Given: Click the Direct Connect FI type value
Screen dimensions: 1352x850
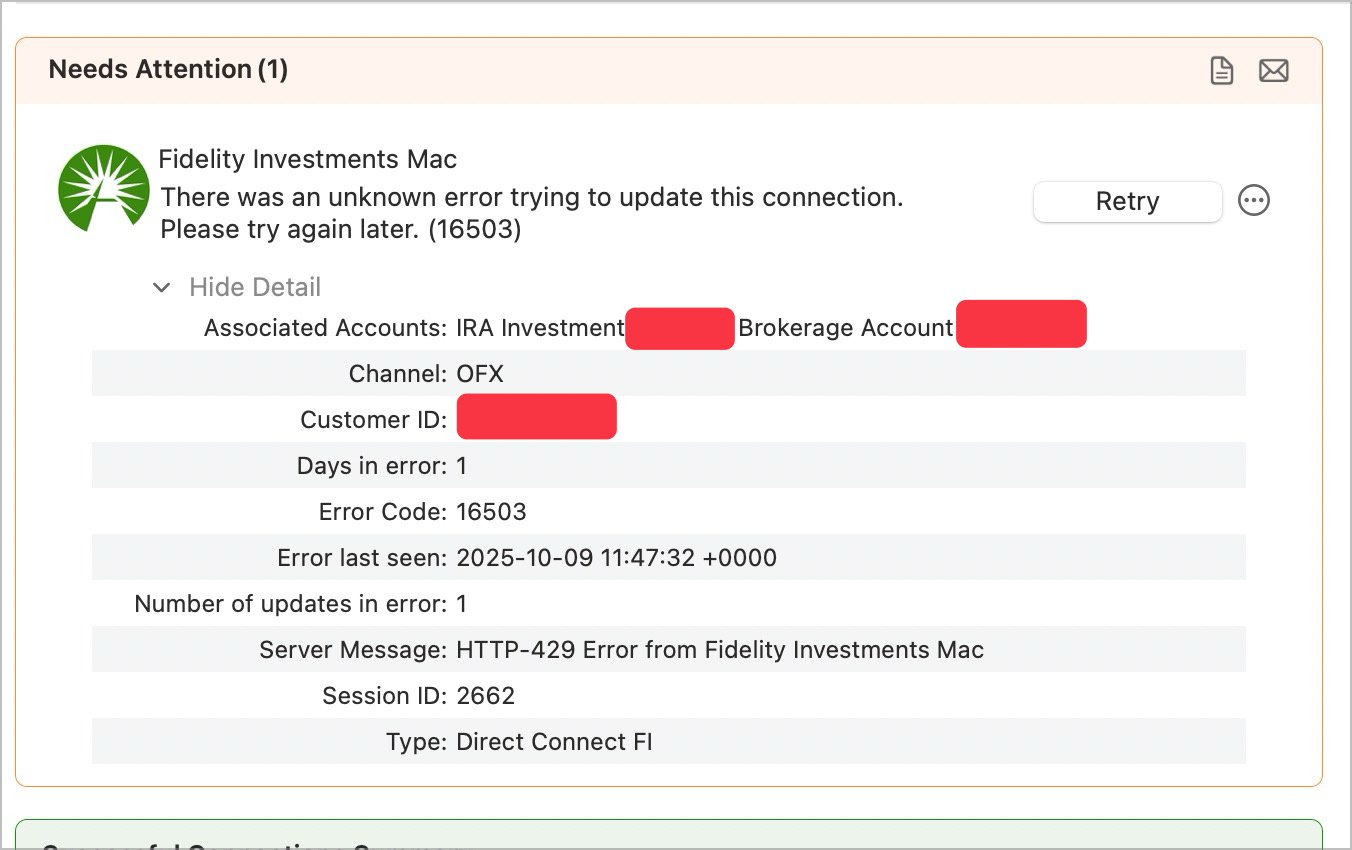Looking at the screenshot, I should click(554, 742).
